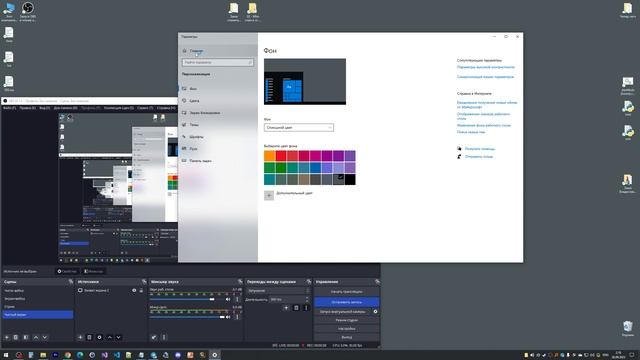
Task: Open the scene transition type dropdown
Action: [x=278, y=291]
